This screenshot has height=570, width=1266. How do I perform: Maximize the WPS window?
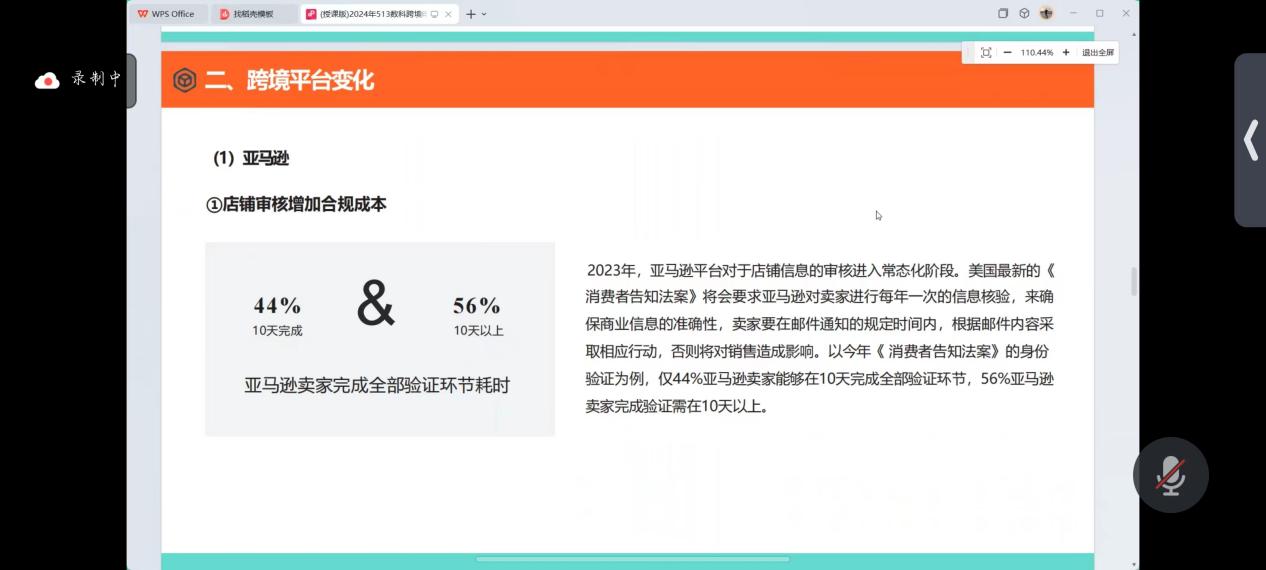click(x=1099, y=13)
